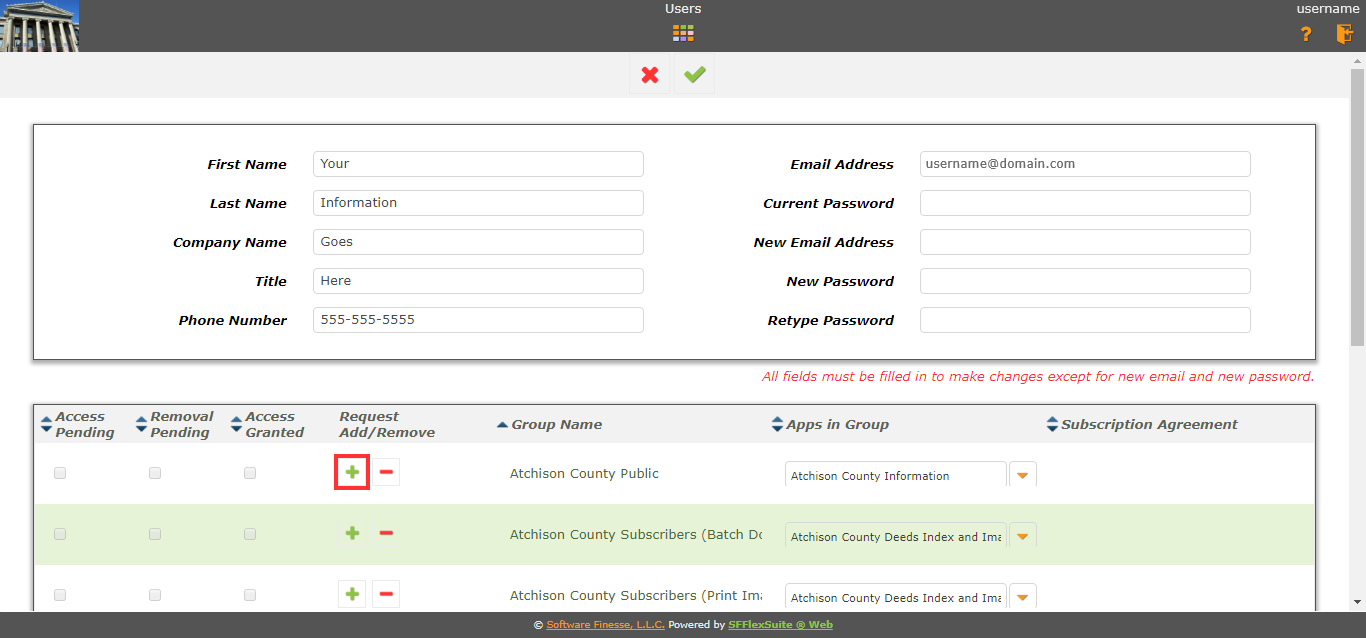Request add for Subscribers (Print Ima group

352,594
